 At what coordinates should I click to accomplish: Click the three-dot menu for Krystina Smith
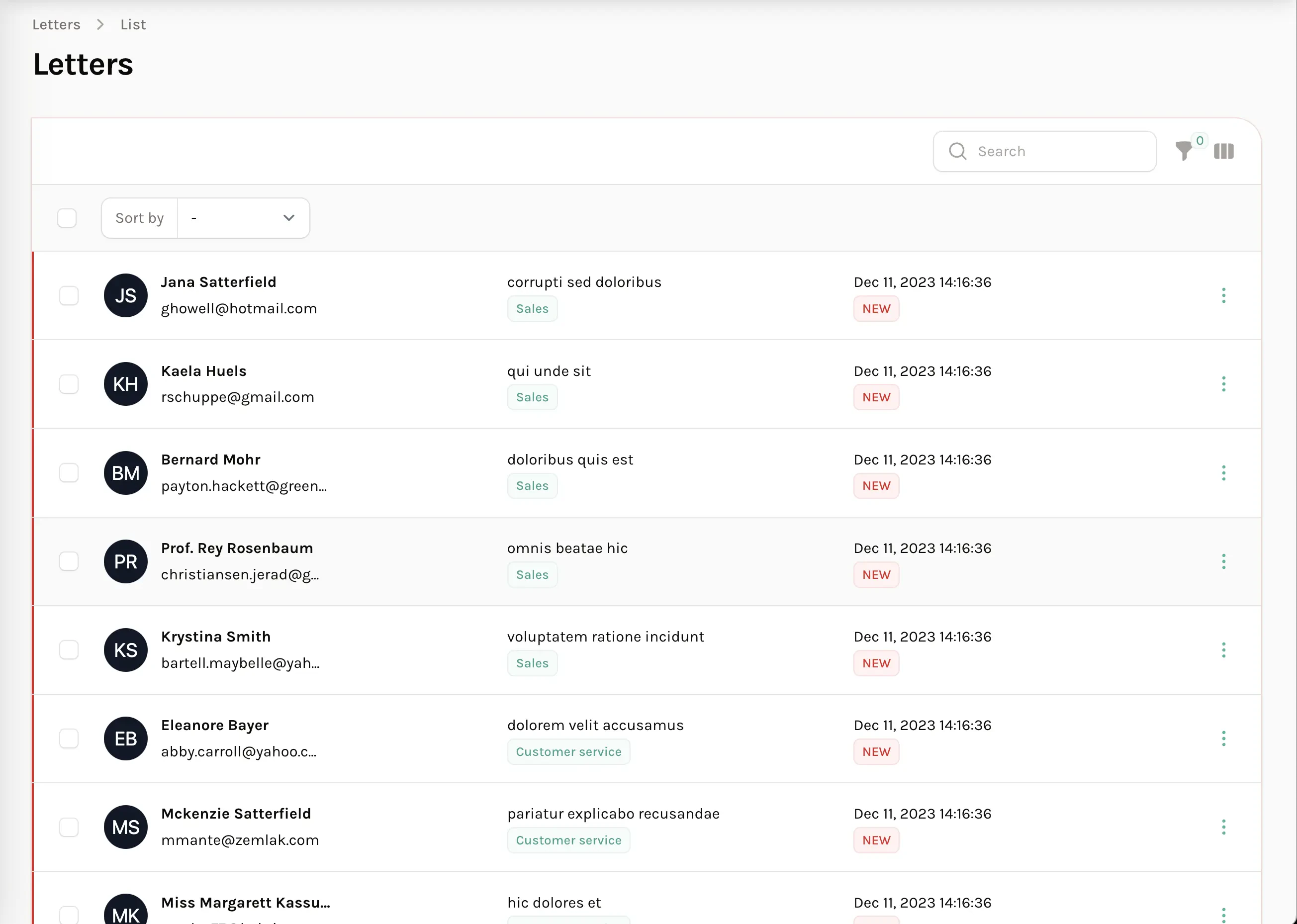point(1223,650)
